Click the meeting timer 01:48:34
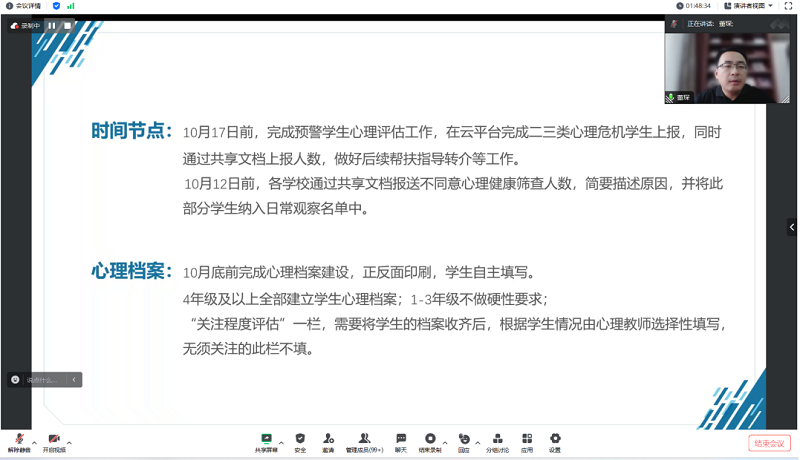The image size is (800, 460). click(694, 6)
